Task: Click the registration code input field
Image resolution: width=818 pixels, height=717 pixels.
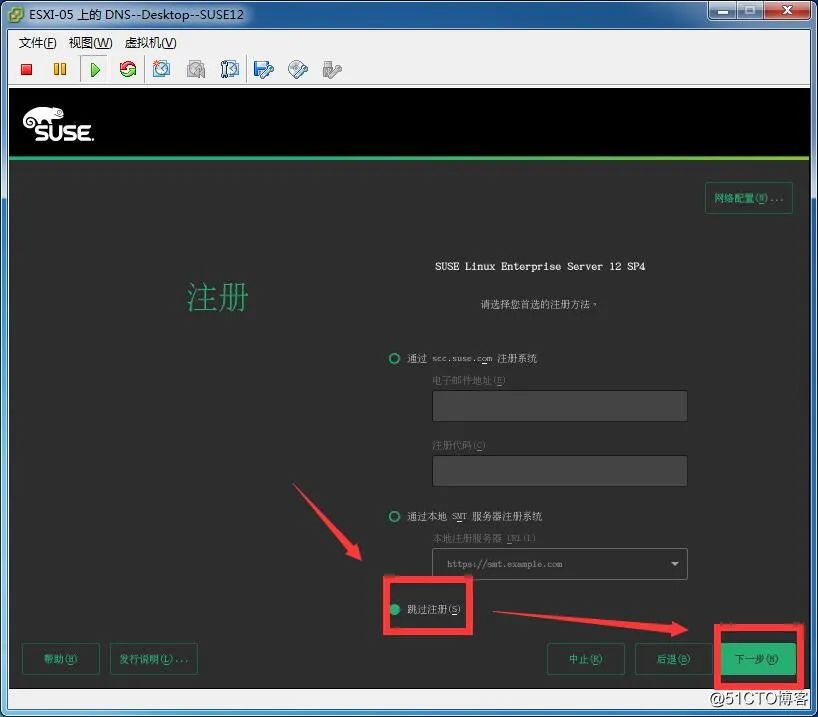Action: 560,471
